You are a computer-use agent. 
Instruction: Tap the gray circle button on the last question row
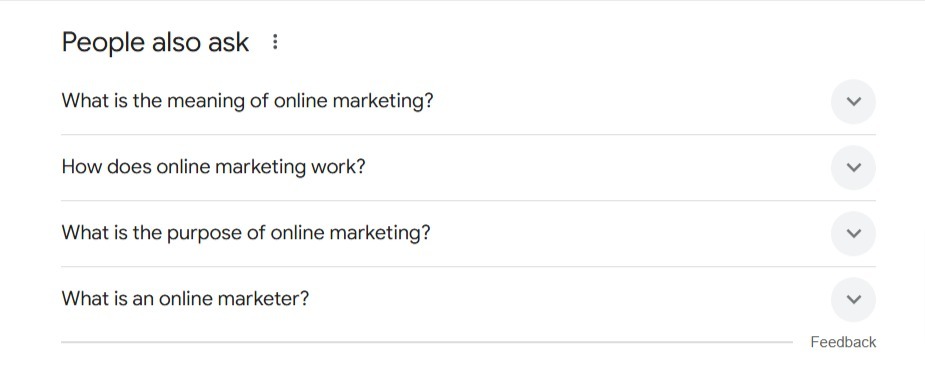click(x=853, y=300)
